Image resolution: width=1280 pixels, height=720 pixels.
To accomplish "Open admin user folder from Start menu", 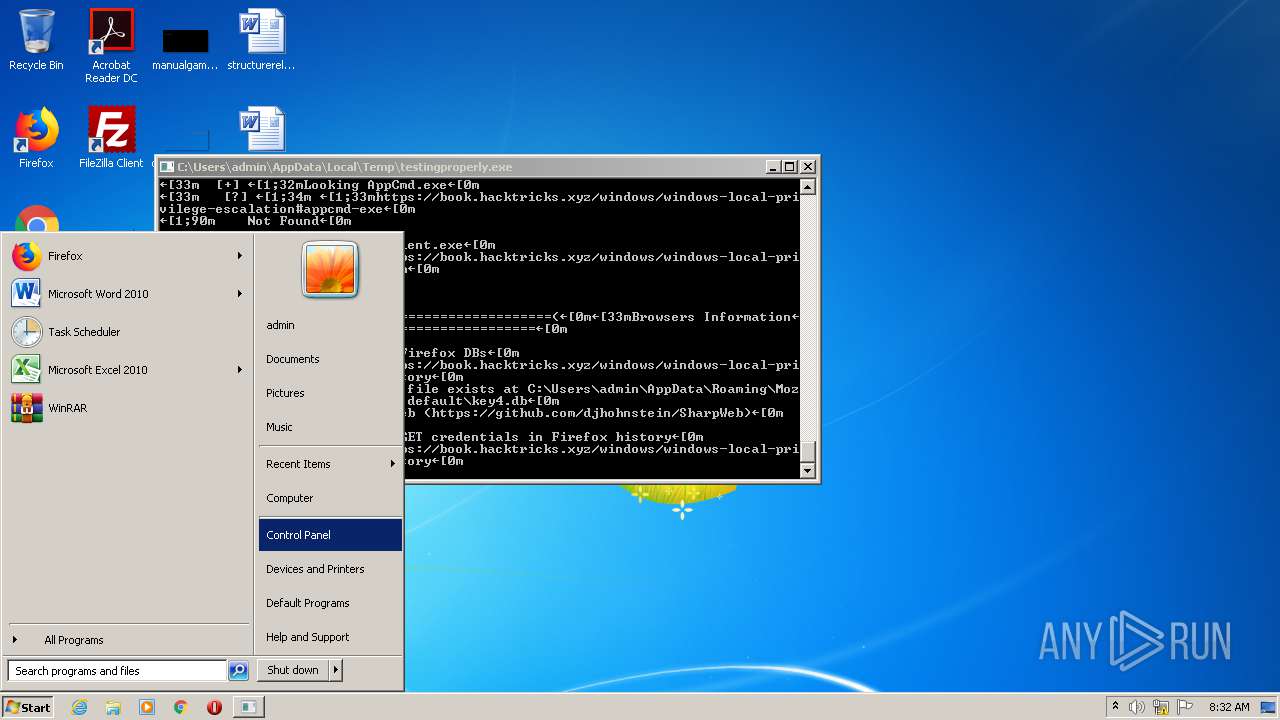I will click(x=330, y=325).
